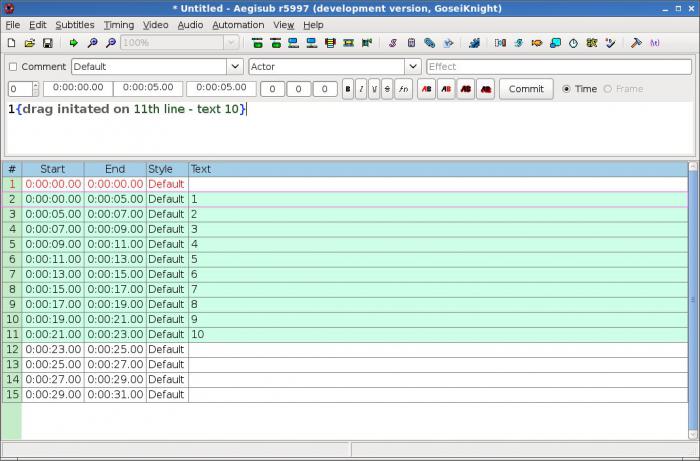Toggle Strikeout formatting button
This screenshot has width=700, height=461.
(387, 89)
